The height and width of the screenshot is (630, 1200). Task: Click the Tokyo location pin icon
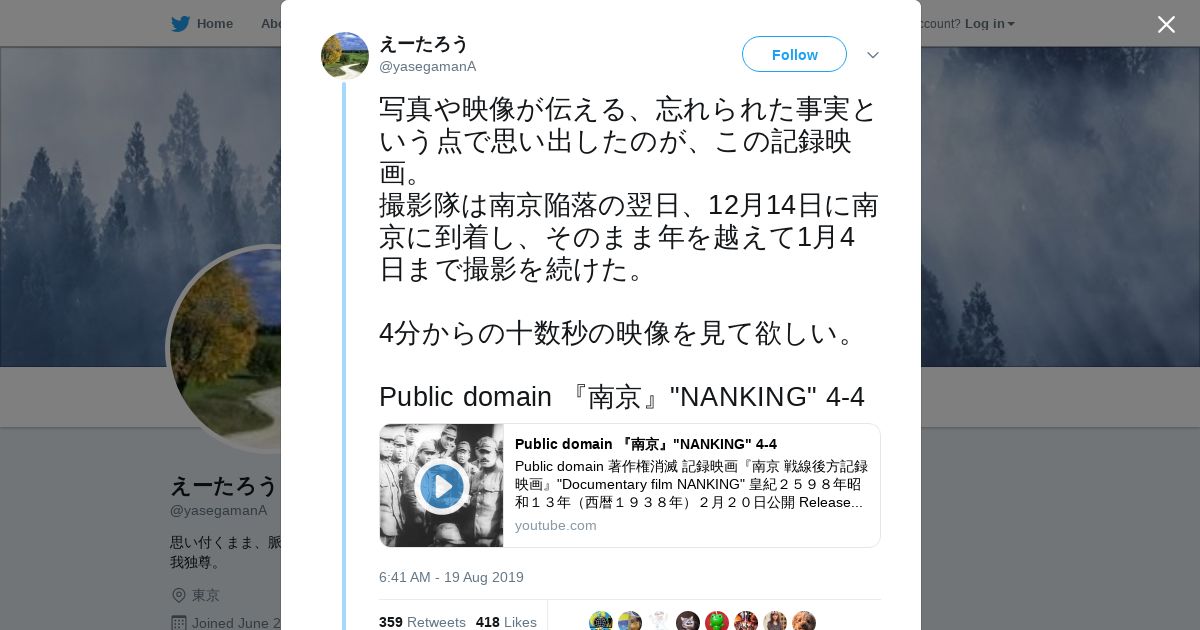pos(179,595)
